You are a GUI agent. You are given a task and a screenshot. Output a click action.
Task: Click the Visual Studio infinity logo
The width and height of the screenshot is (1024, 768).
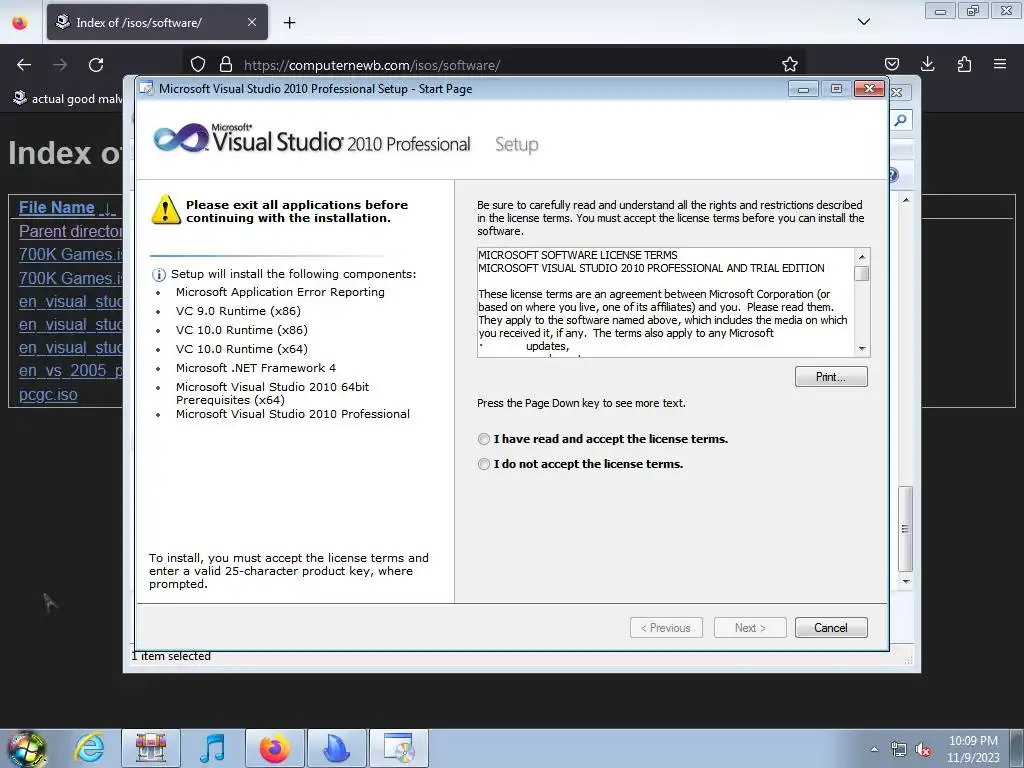[180, 138]
